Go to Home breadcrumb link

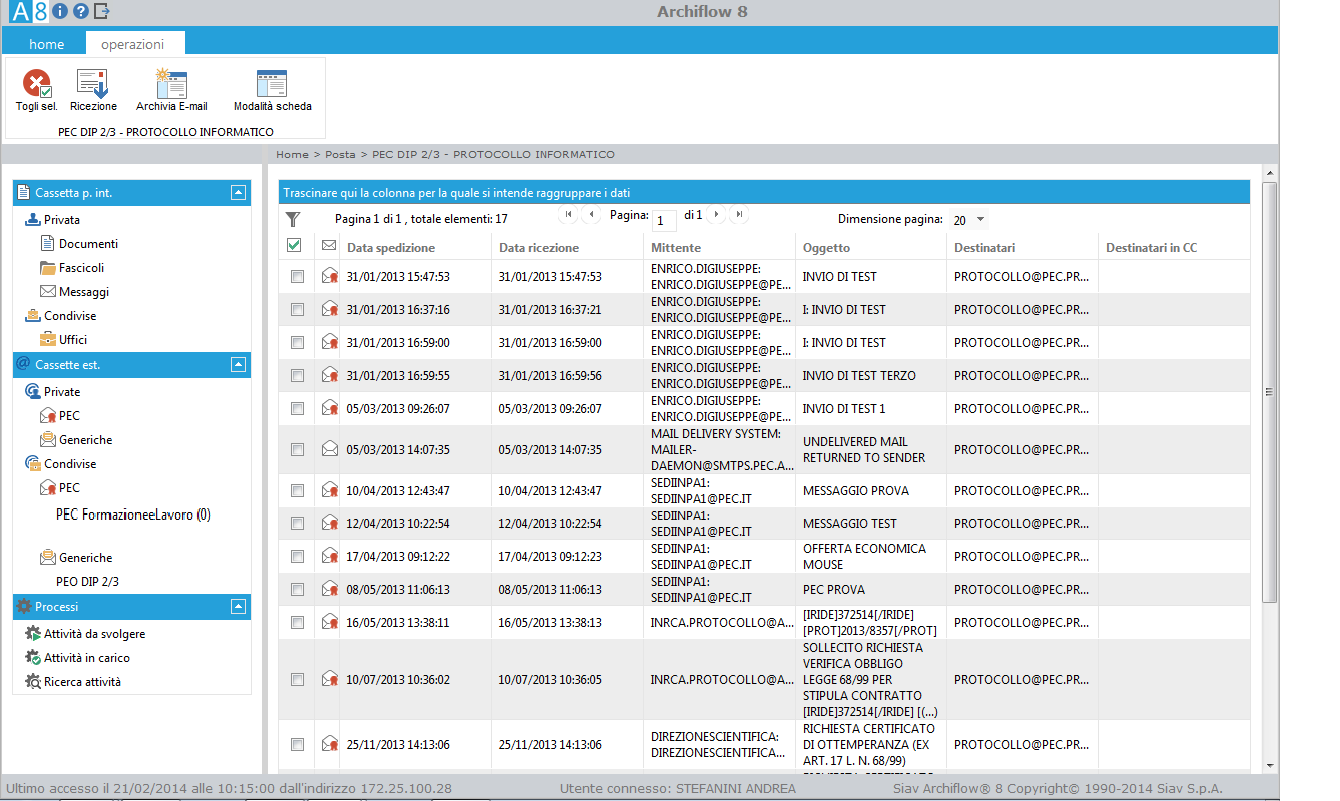tap(292, 154)
